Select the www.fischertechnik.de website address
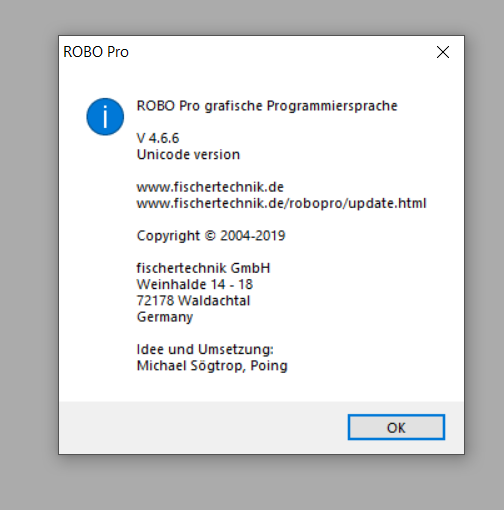Viewport: 504px width, 510px height. [210, 187]
